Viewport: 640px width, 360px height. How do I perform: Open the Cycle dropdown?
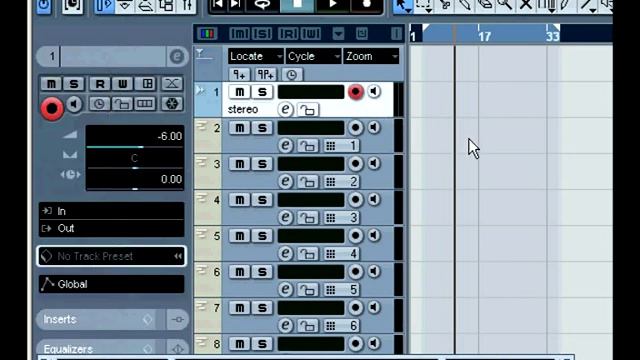click(x=314, y=56)
